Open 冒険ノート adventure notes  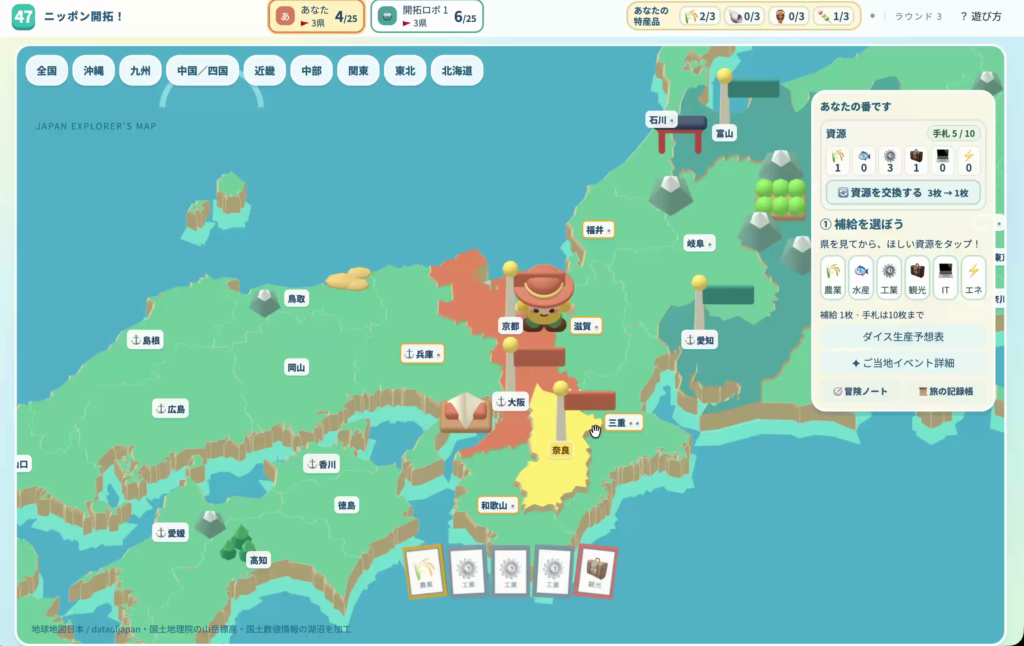click(x=861, y=391)
